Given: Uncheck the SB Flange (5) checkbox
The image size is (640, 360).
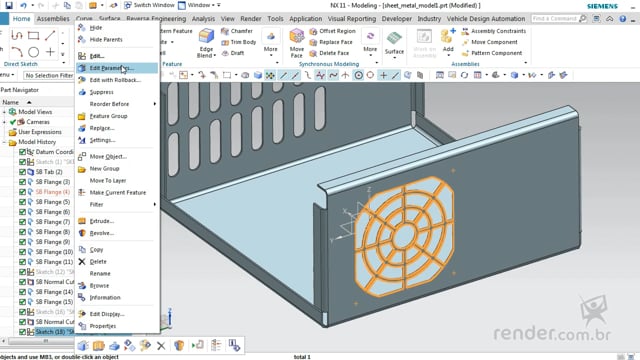Looking at the screenshot, I should pos(22,202).
